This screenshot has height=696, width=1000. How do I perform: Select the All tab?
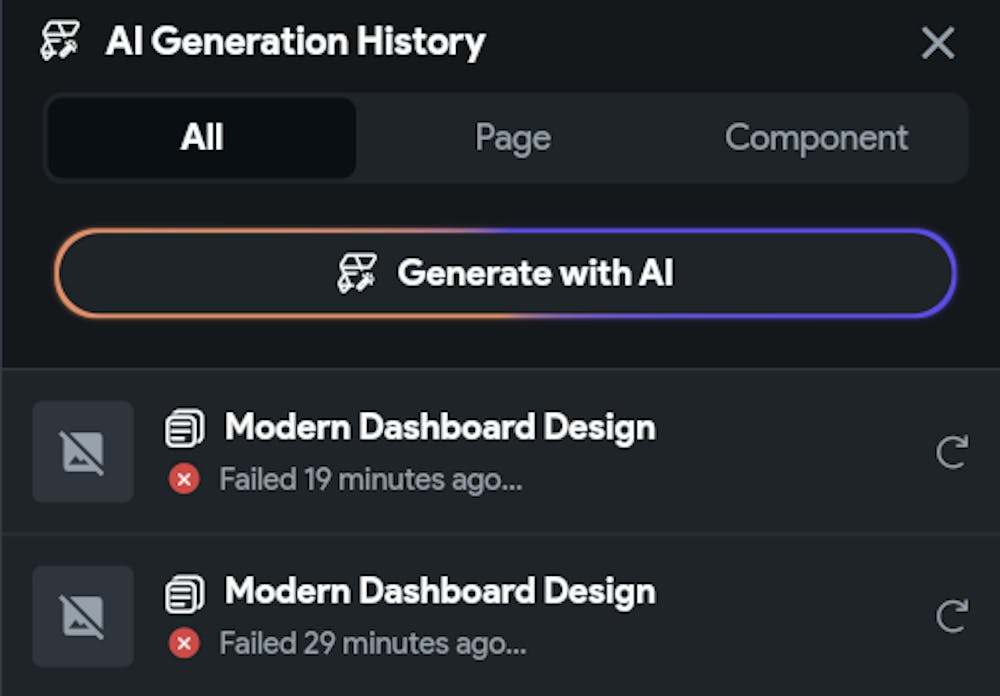coord(202,138)
